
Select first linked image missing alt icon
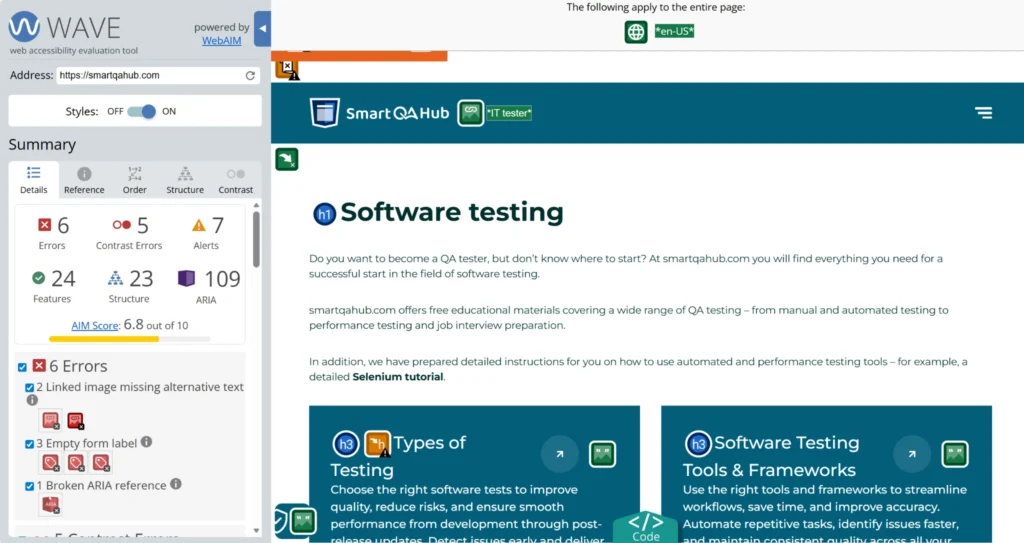[50, 420]
